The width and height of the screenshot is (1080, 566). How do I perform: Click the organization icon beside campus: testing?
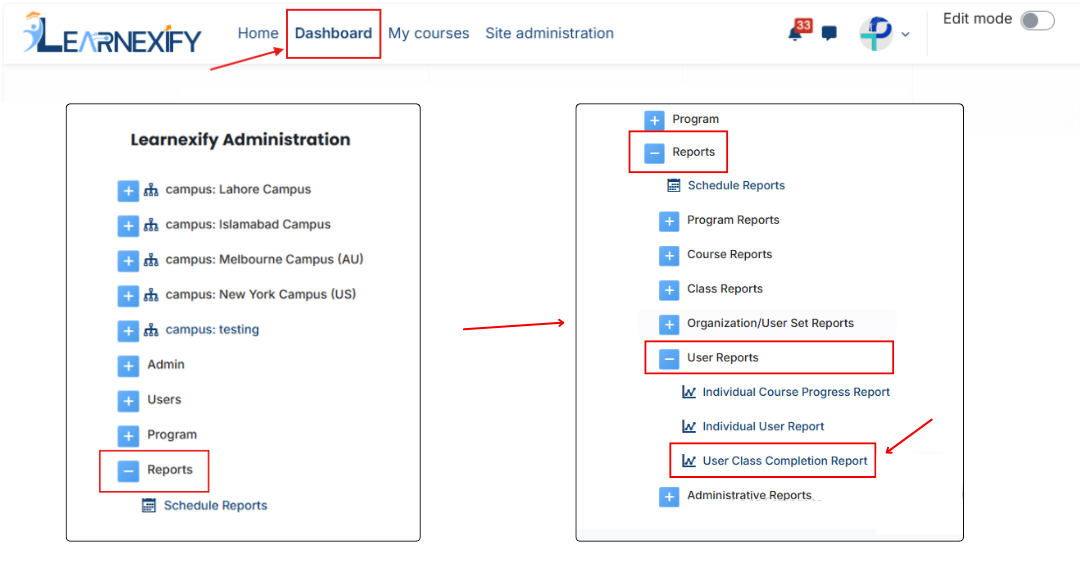(151, 331)
